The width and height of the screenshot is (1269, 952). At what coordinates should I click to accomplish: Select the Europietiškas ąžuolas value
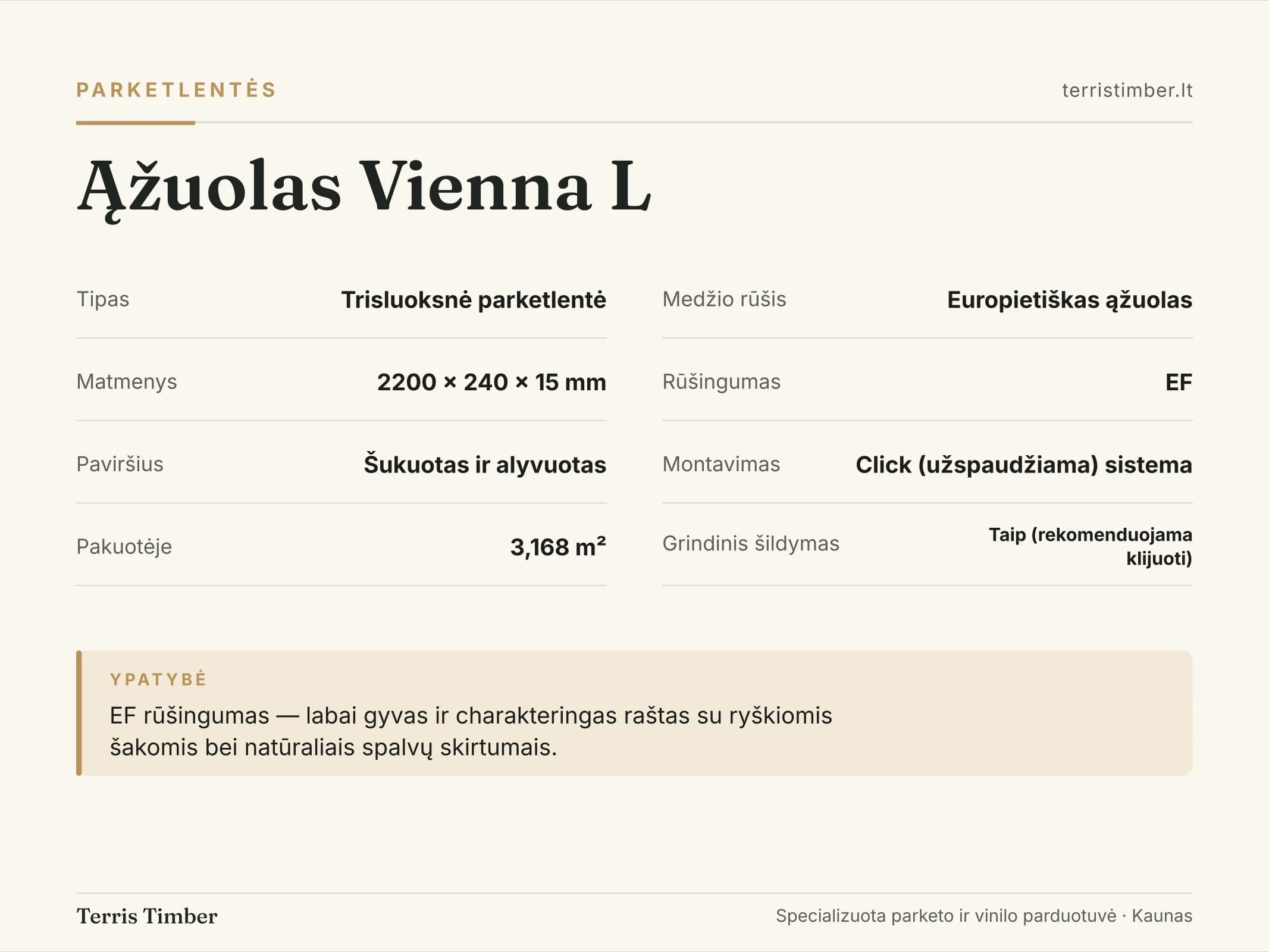coord(1070,300)
